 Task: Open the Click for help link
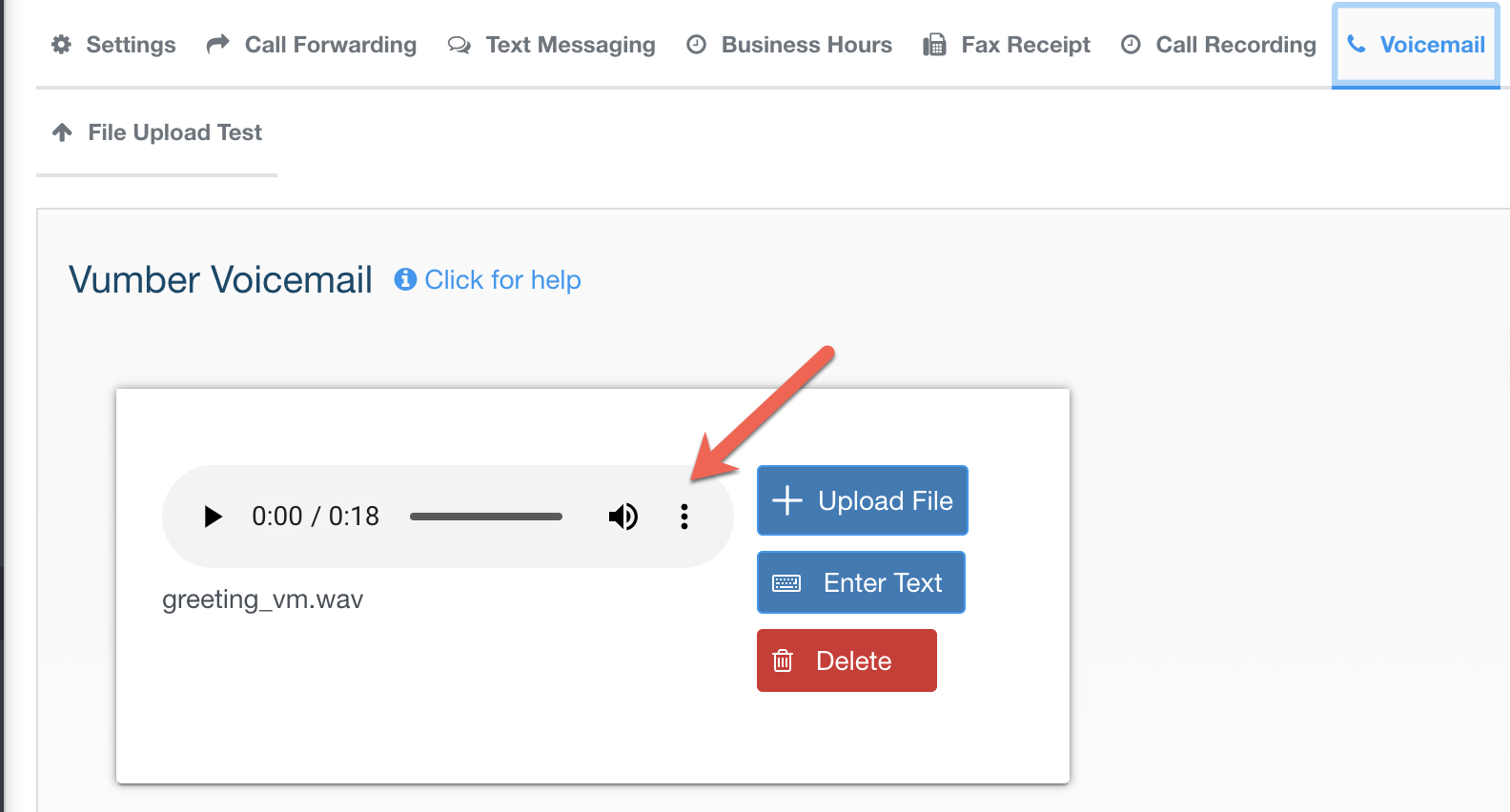(502, 280)
